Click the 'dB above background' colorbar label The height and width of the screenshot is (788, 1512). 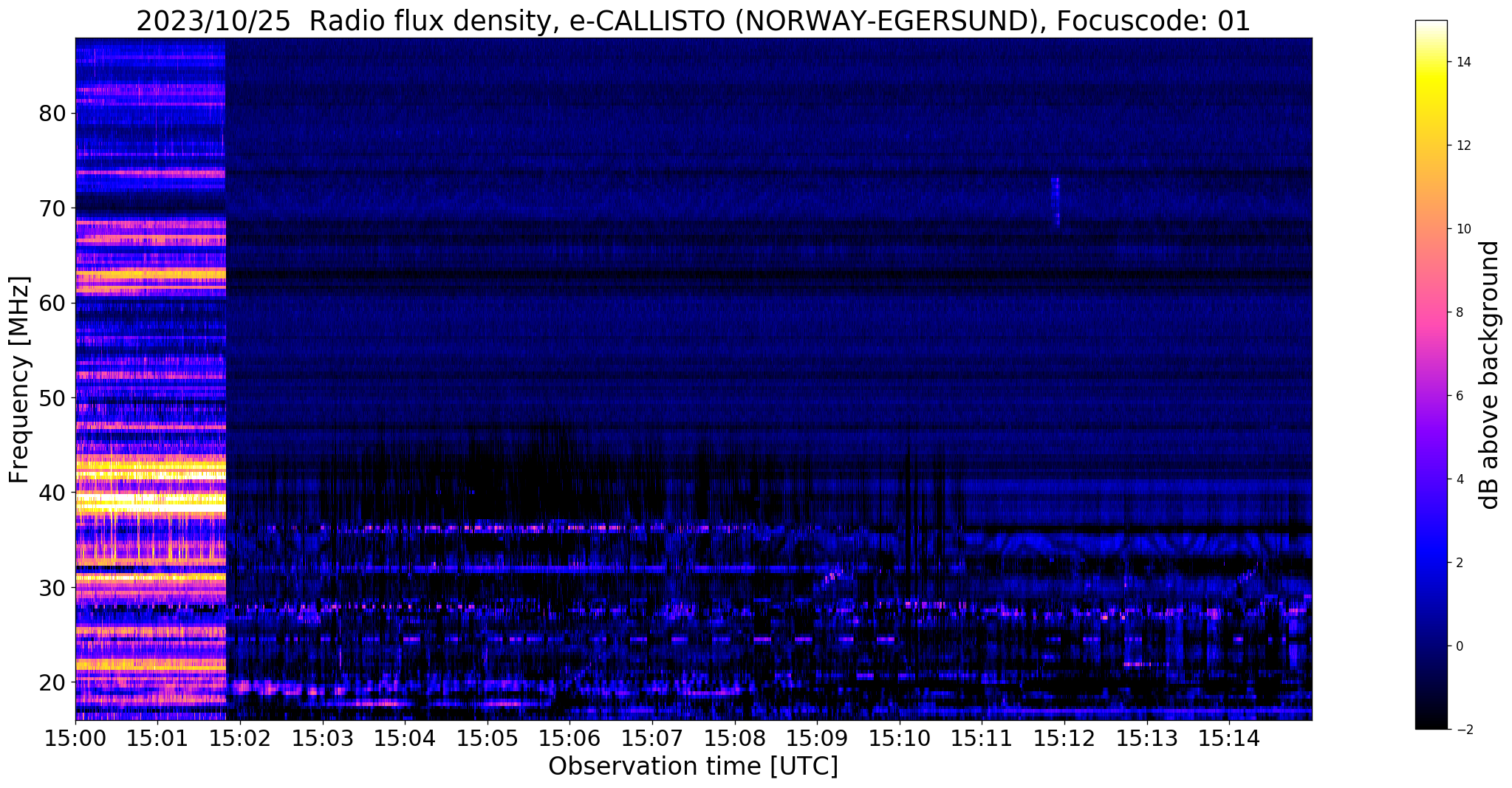pyautogui.click(x=1489, y=374)
